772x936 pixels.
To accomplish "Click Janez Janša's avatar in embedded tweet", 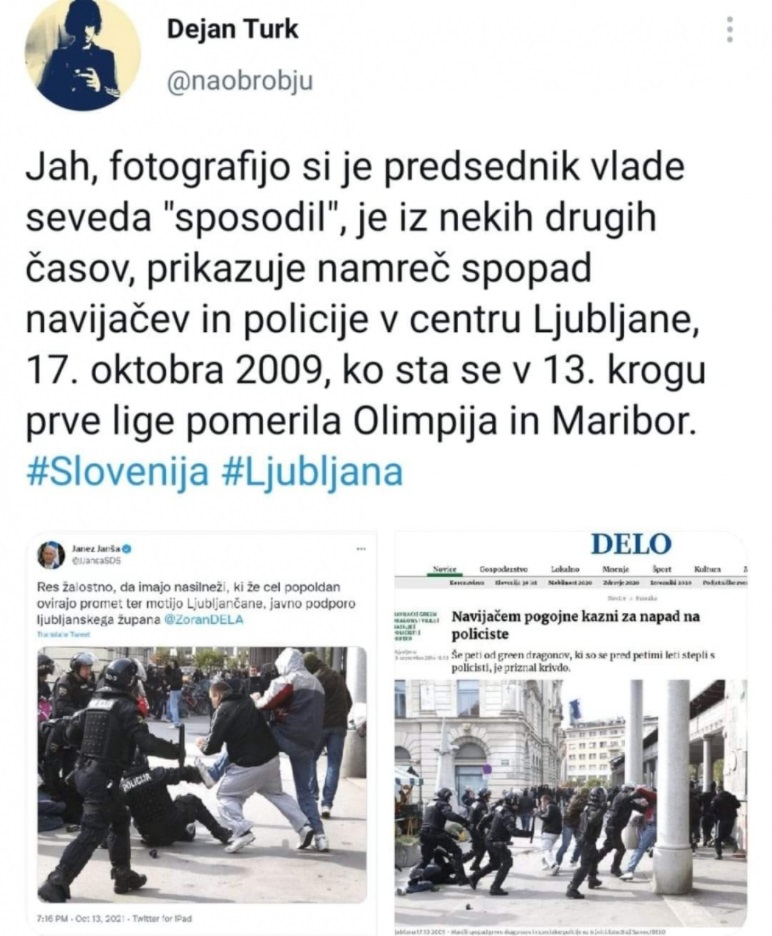I will 50,555.
